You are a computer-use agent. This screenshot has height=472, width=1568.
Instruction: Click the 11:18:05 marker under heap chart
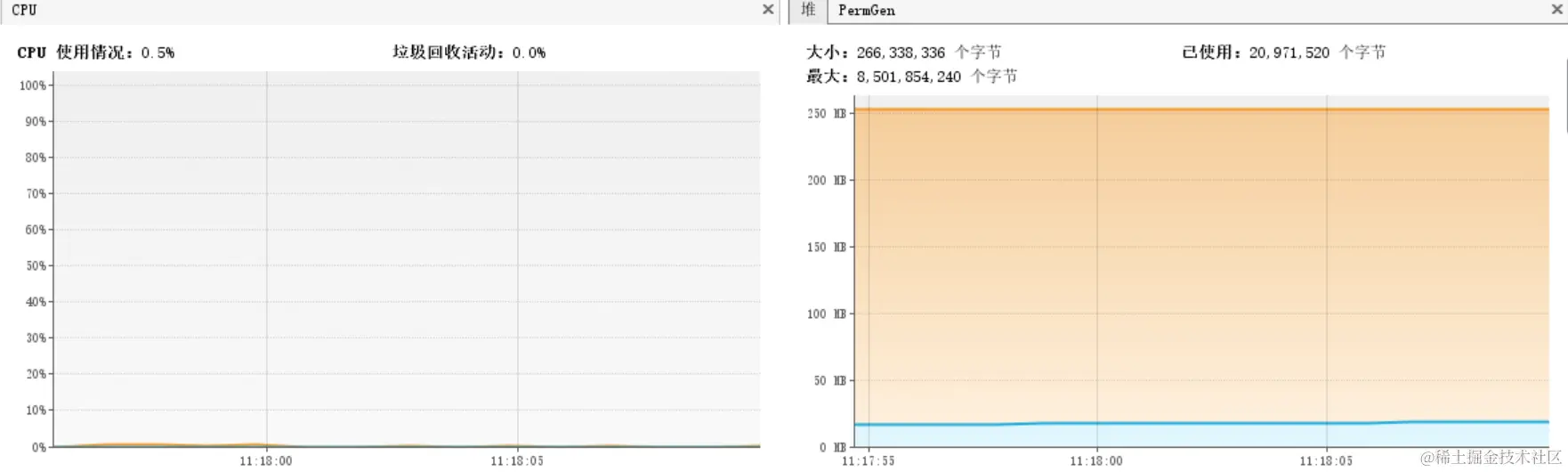pyautogui.click(x=1325, y=460)
